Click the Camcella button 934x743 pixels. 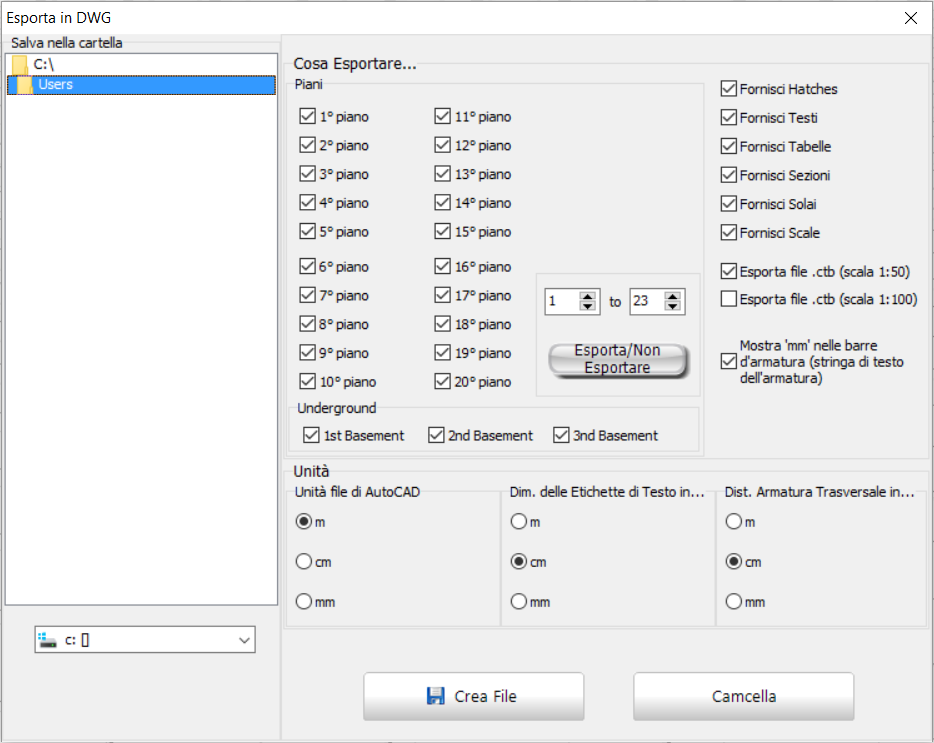pos(743,696)
